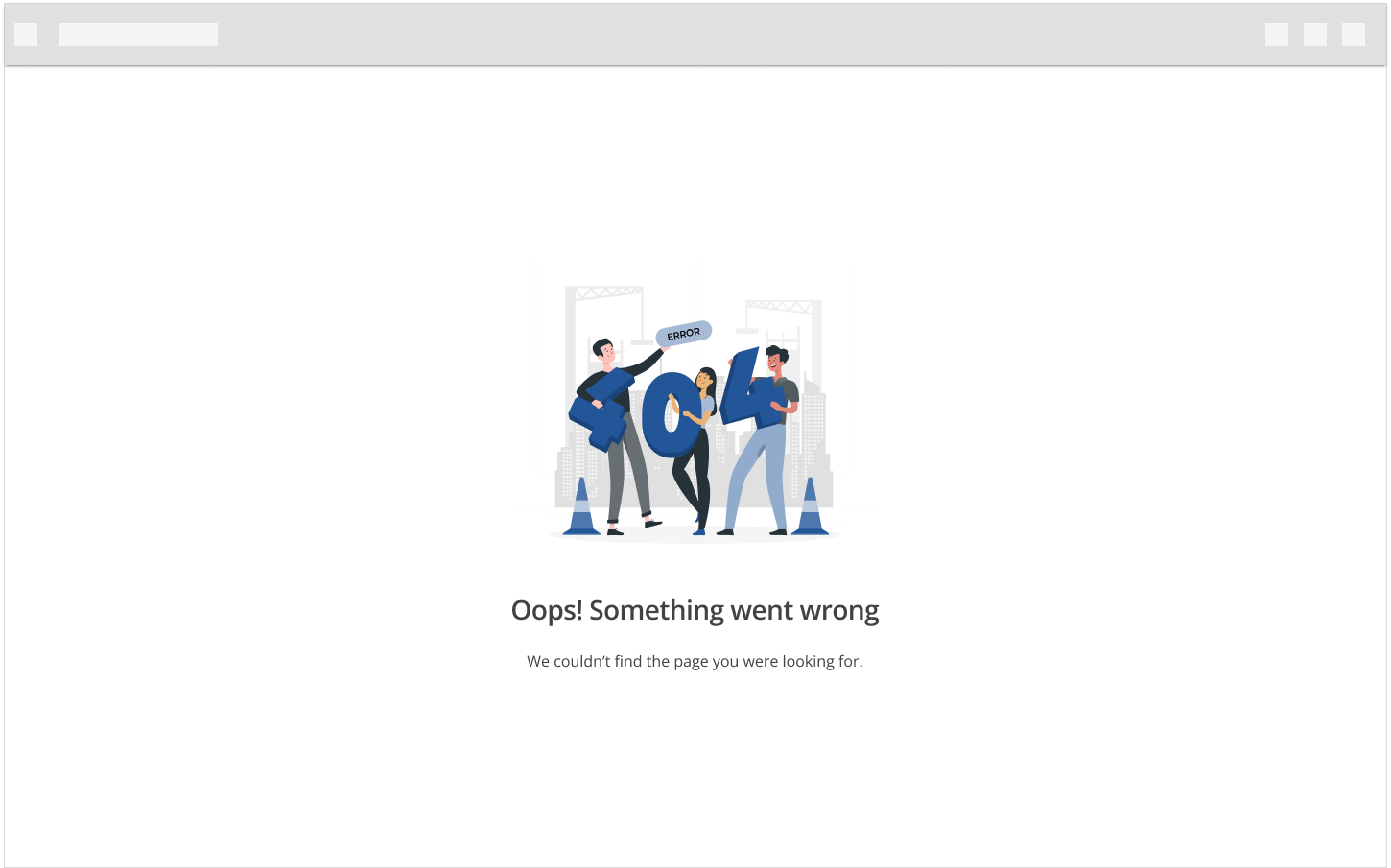Click the middle of three right title-bar squares
This screenshot has height=868, width=1391.
click(x=1314, y=35)
